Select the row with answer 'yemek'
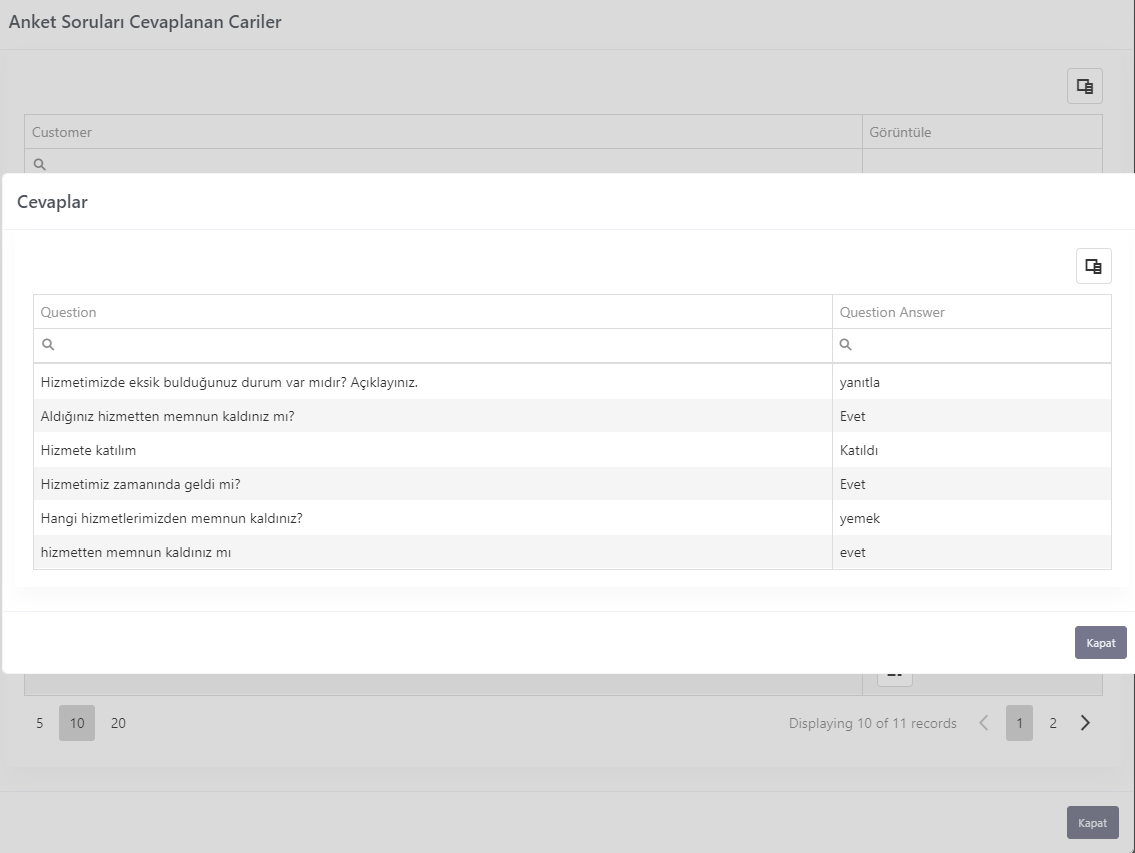Screen dimensions: 1135x853 coord(572,518)
